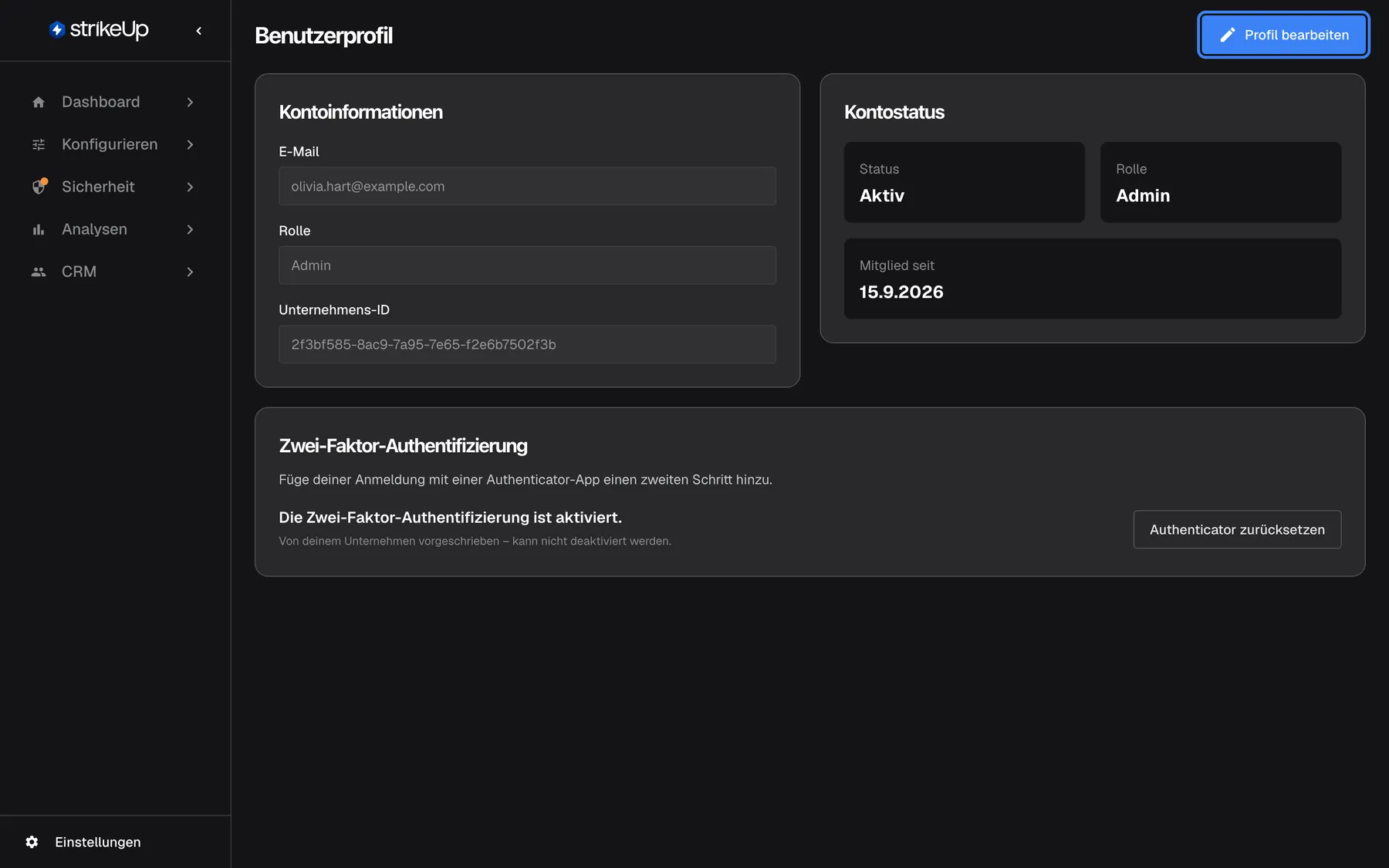Click the Rolle field showing Admin
The image size is (1389, 868).
[x=527, y=265]
